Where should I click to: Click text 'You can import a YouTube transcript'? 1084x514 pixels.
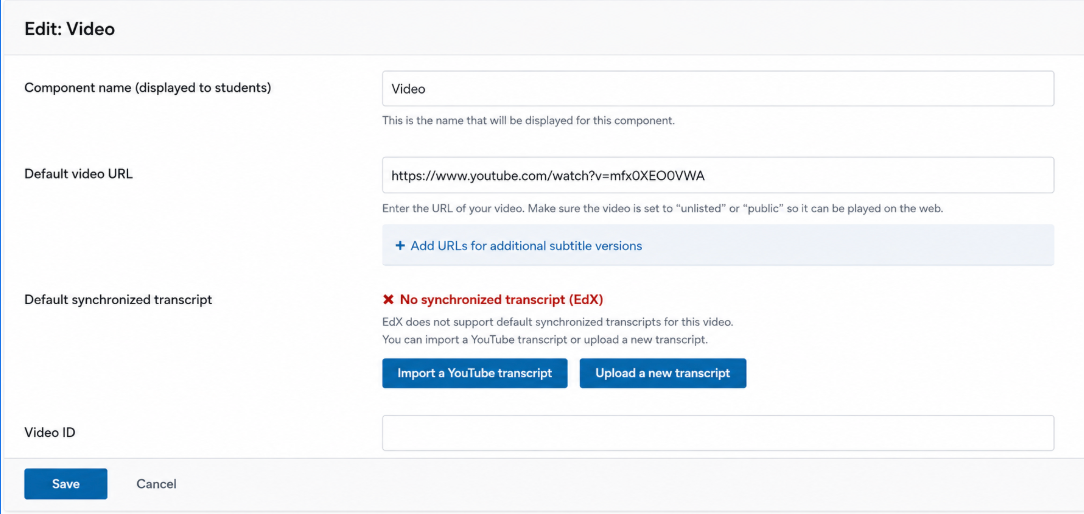coord(545,340)
